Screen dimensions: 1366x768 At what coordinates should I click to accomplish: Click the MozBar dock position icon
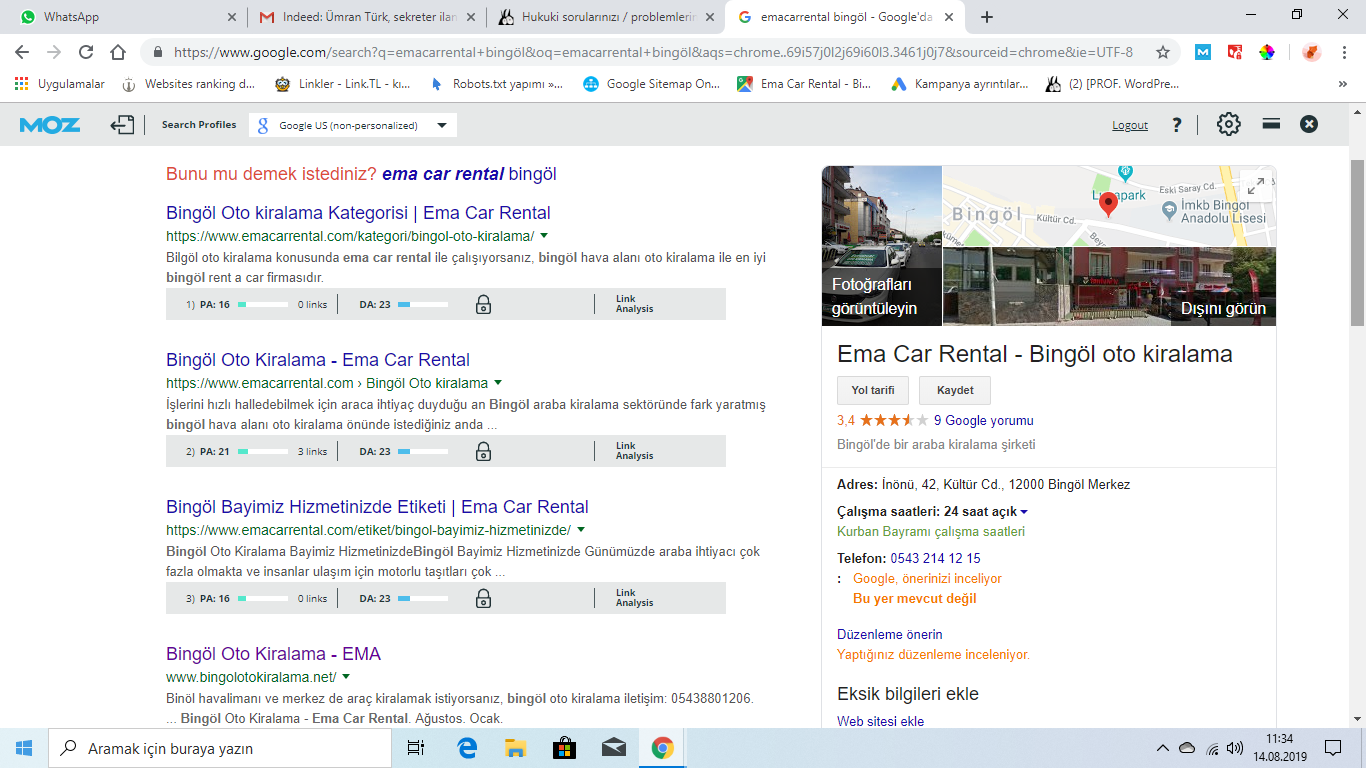(1271, 124)
